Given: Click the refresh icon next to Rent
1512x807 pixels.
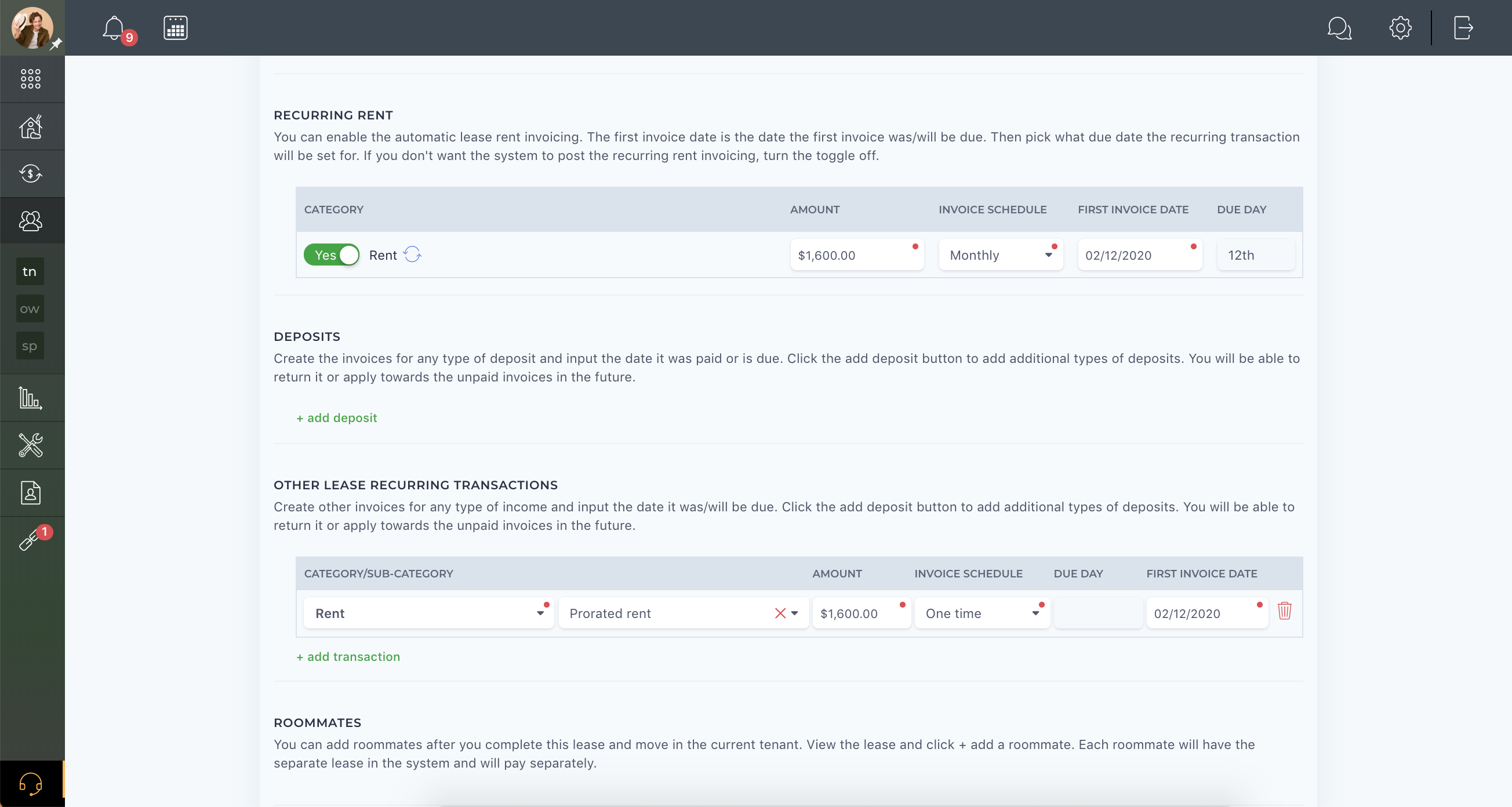Looking at the screenshot, I should [x=413, y=255].
